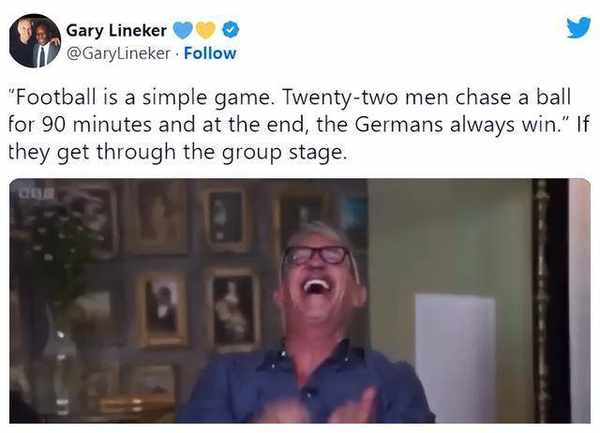Click the tweet text starting with "Football is"
The height and width of the screenshot is (433, 600).
tap(299, 125)
